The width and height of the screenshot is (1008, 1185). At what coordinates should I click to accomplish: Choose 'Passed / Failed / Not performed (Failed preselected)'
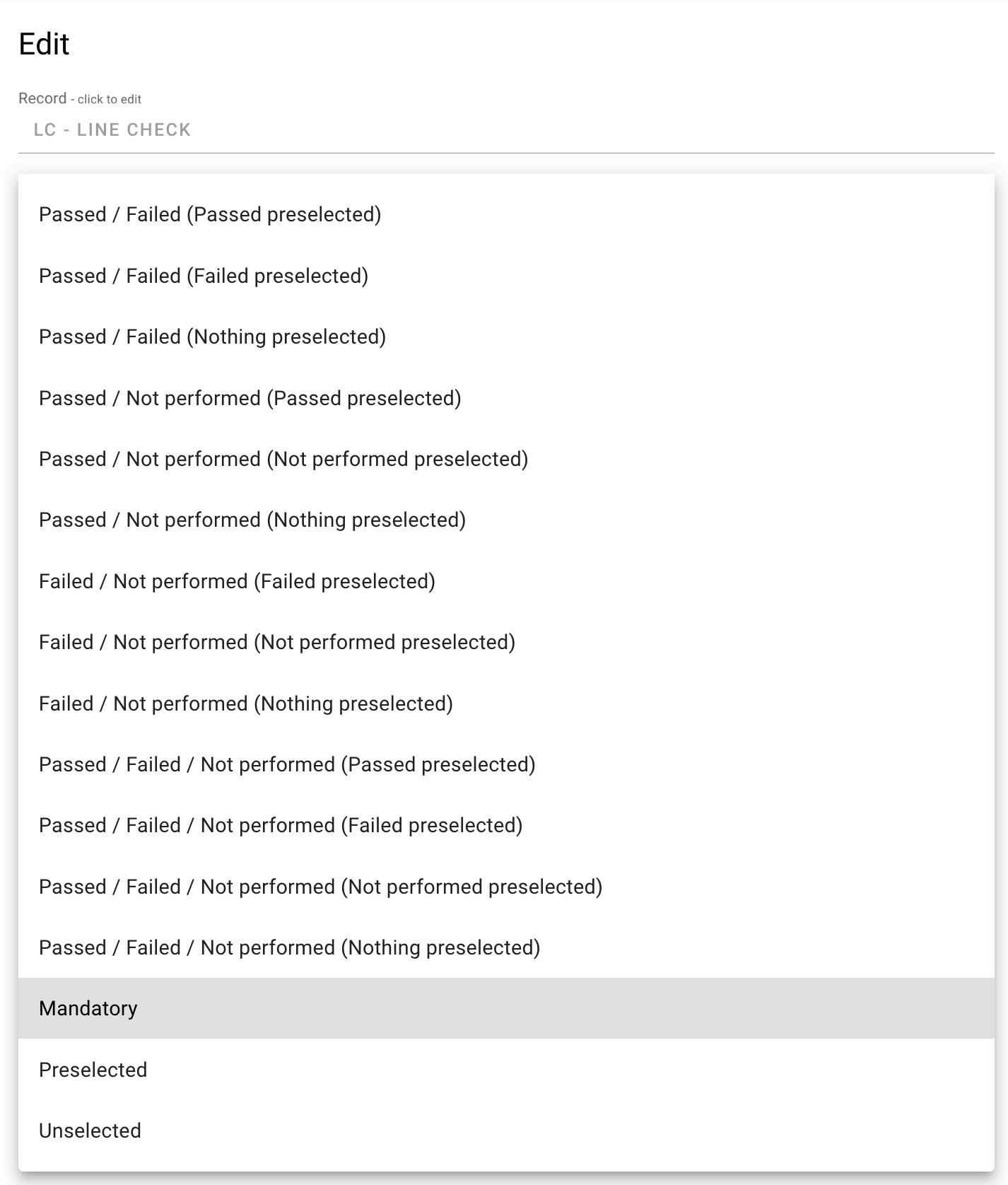coord(281,826)
